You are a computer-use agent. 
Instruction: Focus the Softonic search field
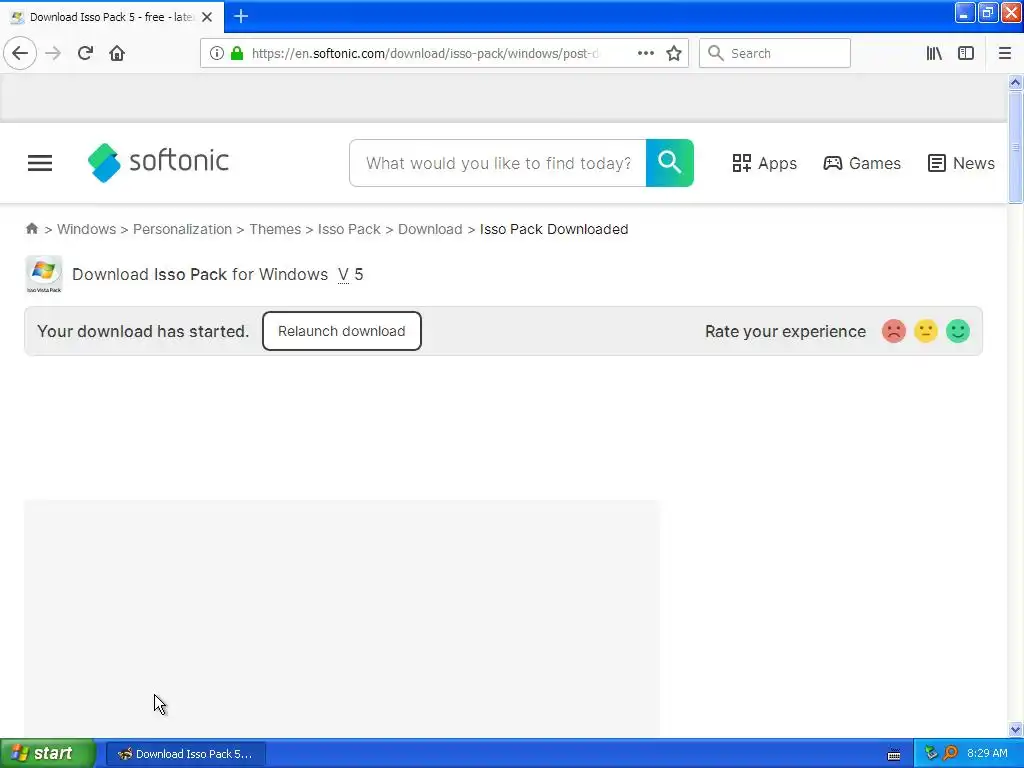click(498, 163)
